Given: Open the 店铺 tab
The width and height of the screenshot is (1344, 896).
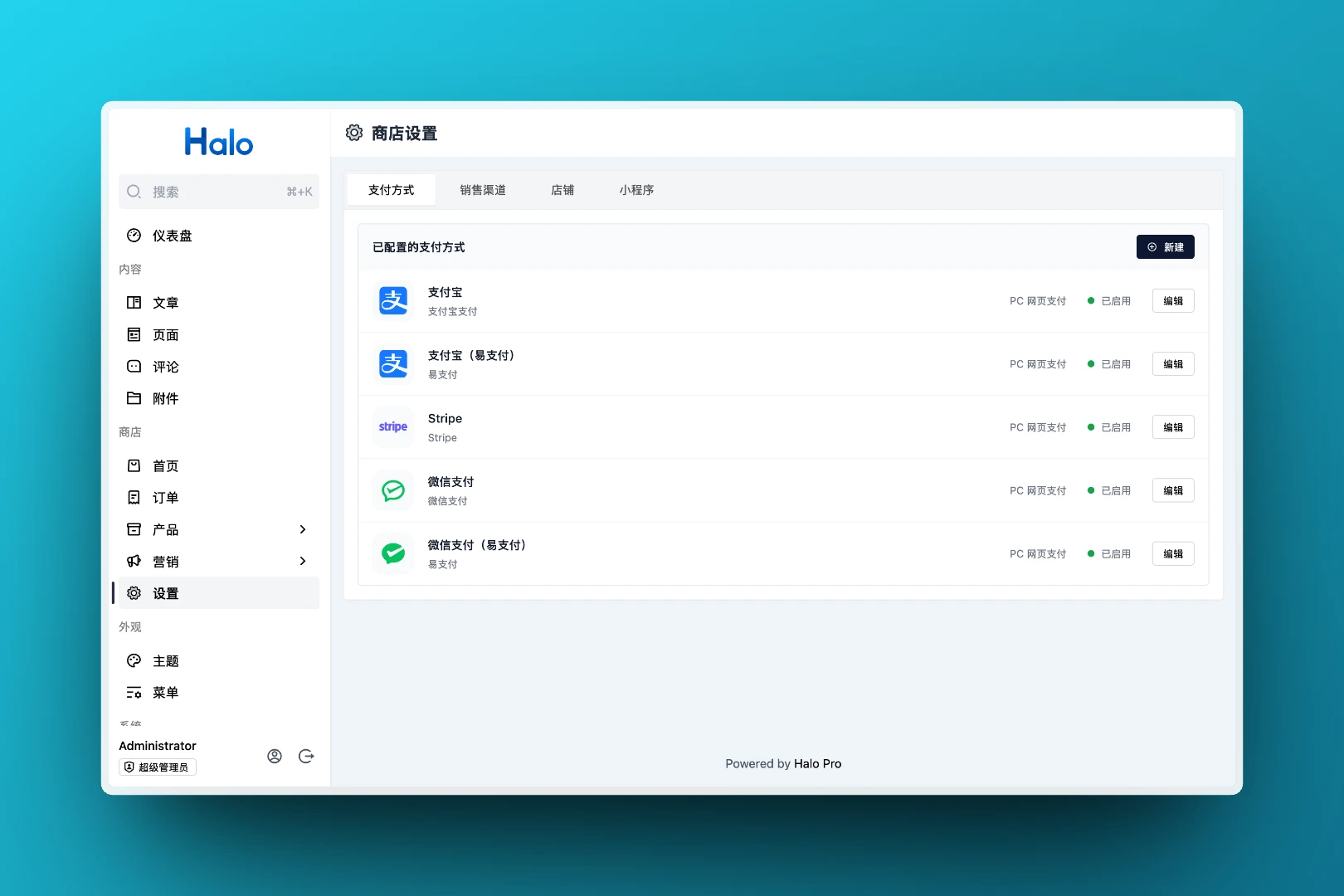Looking at the screenshot, I should point(562,190).
